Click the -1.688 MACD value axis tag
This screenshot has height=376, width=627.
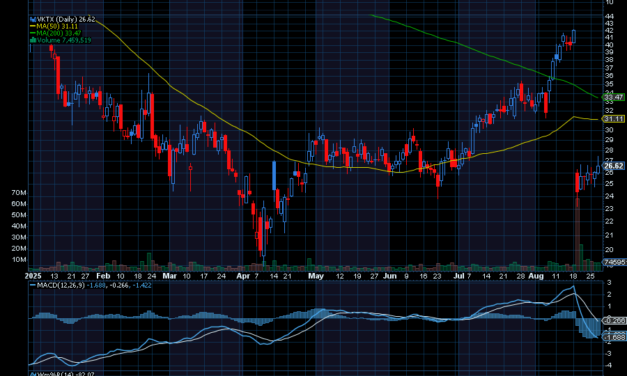pos(614,337)
